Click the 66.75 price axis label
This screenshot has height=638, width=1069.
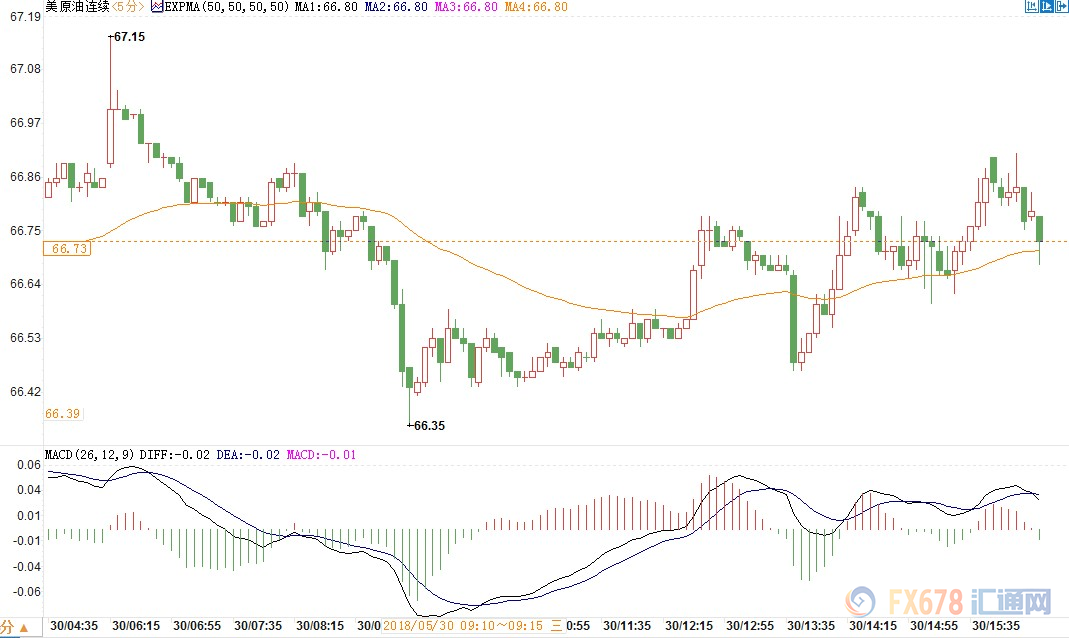coord(26,230)
